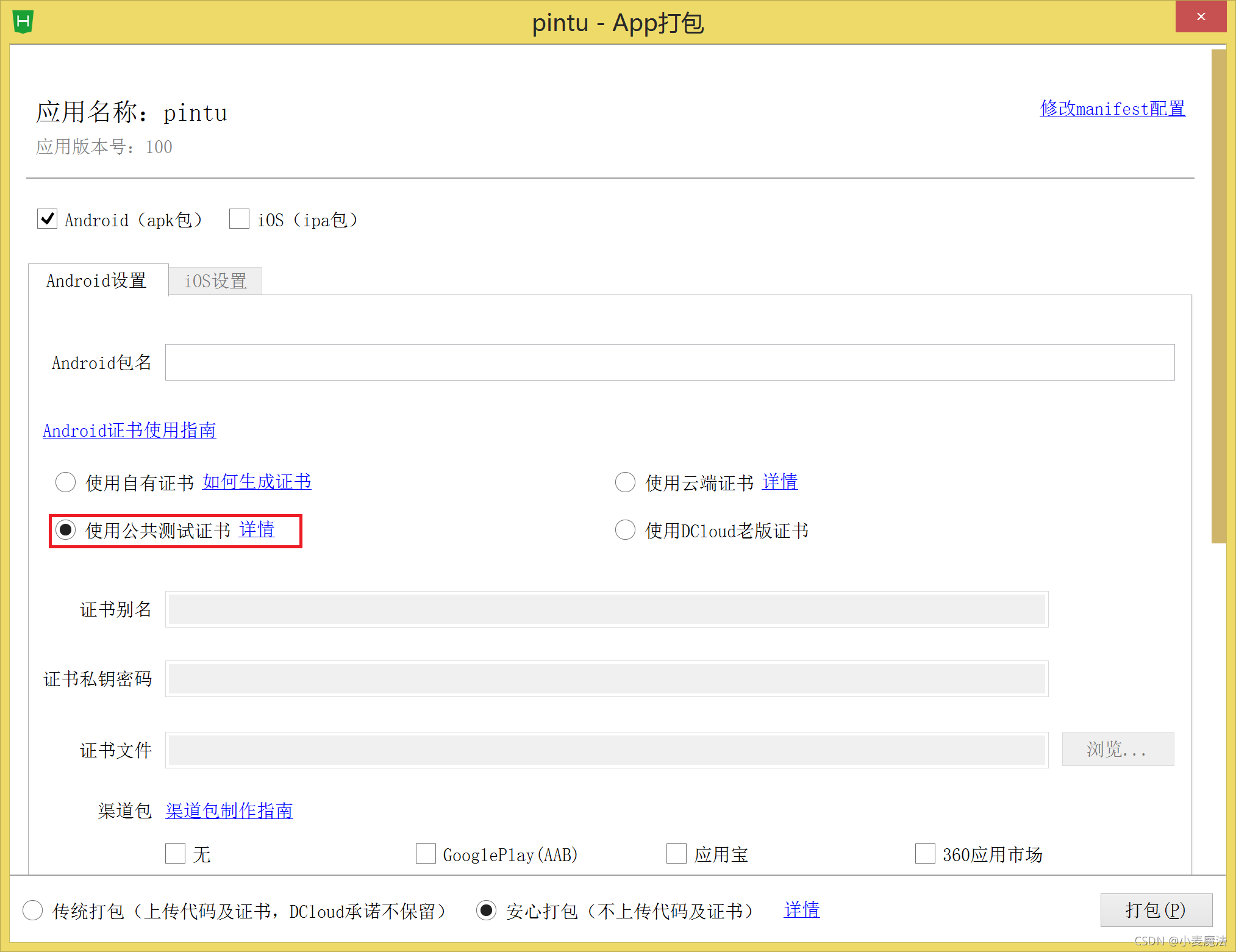Open the 渠道包制作指南 link
The height and width of the screenshot is (952, 1236).
229,811
